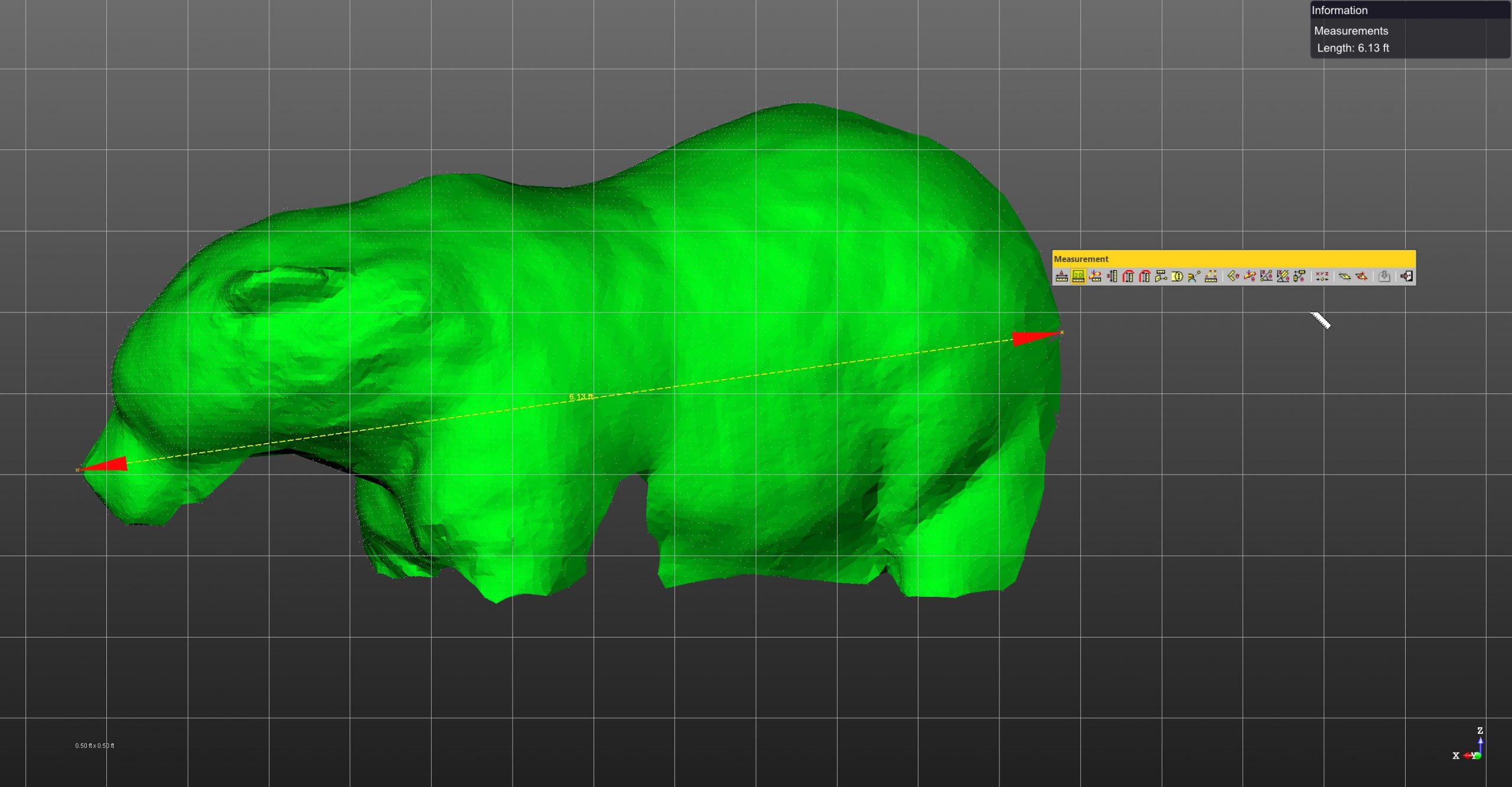
Task: Click the Information panel header
Action: click(x=1341, y=10)
